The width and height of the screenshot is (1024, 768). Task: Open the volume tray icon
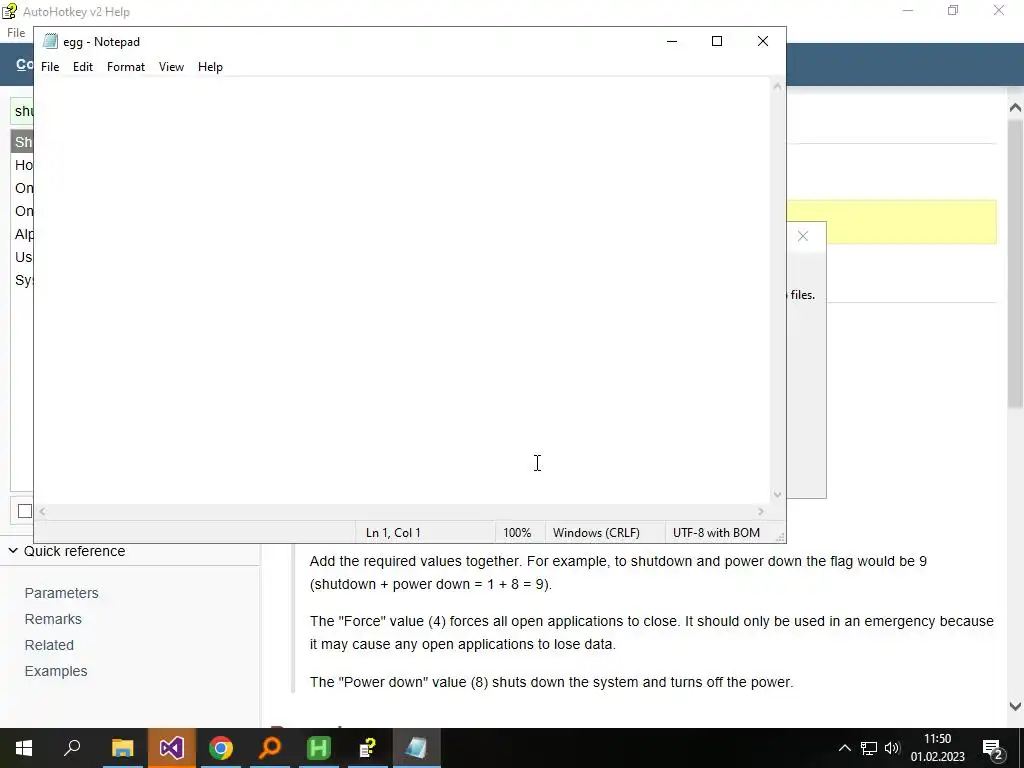(892, 748)
